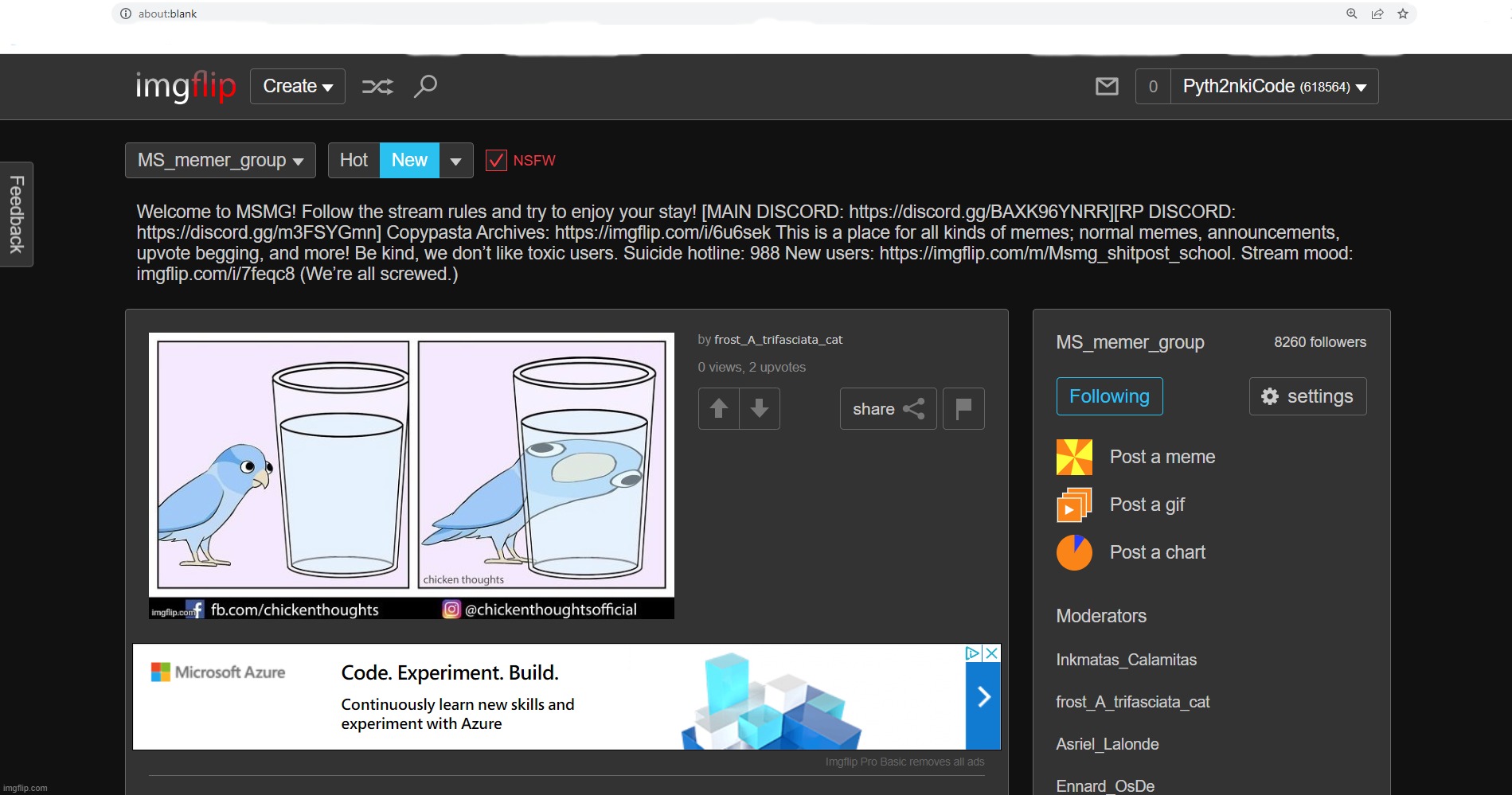
Task: Click the AdChoices triangle icon
Action: 973,653
